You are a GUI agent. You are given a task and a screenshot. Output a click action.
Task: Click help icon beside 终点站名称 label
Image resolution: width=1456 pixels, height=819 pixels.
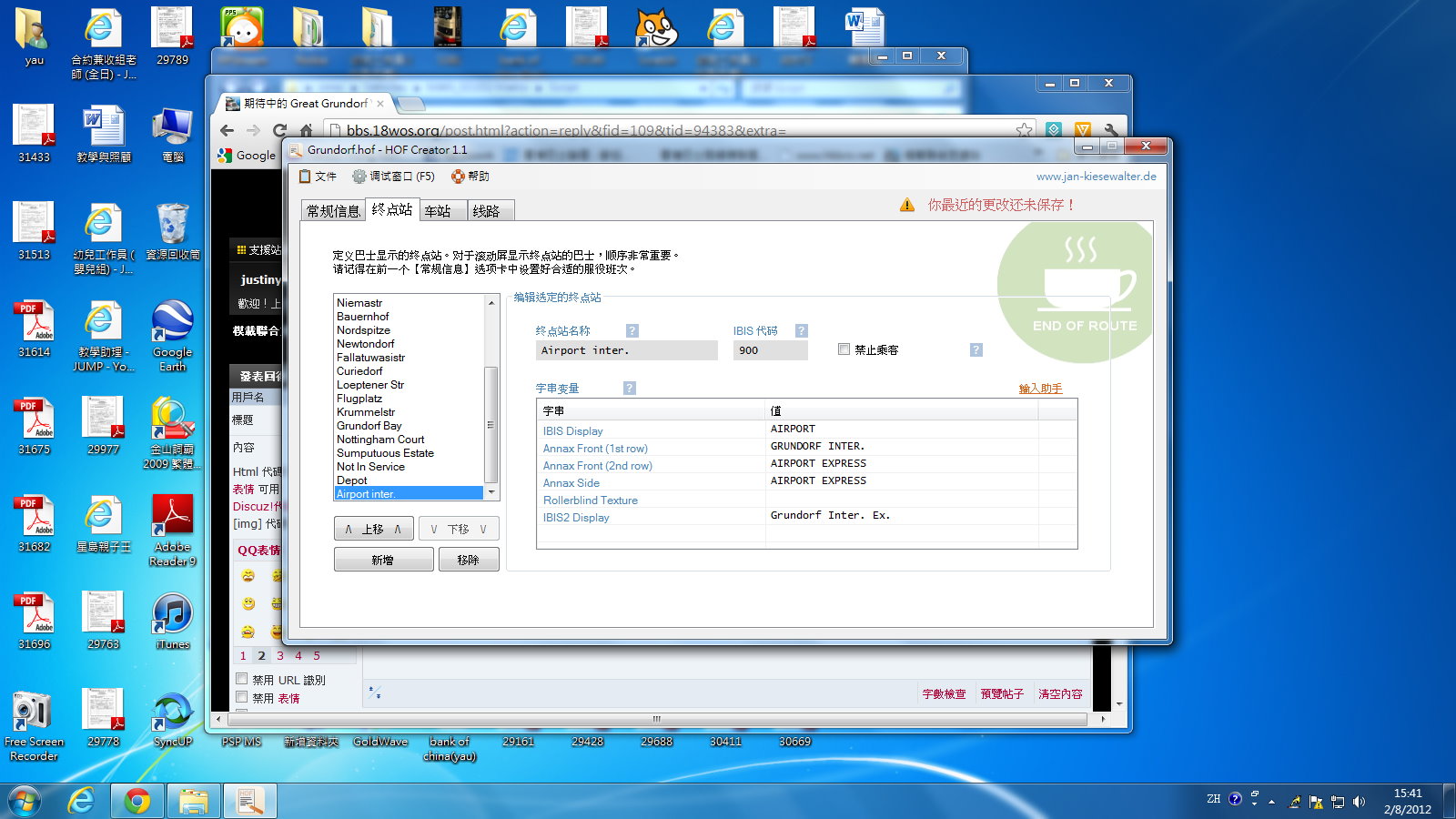632,331
